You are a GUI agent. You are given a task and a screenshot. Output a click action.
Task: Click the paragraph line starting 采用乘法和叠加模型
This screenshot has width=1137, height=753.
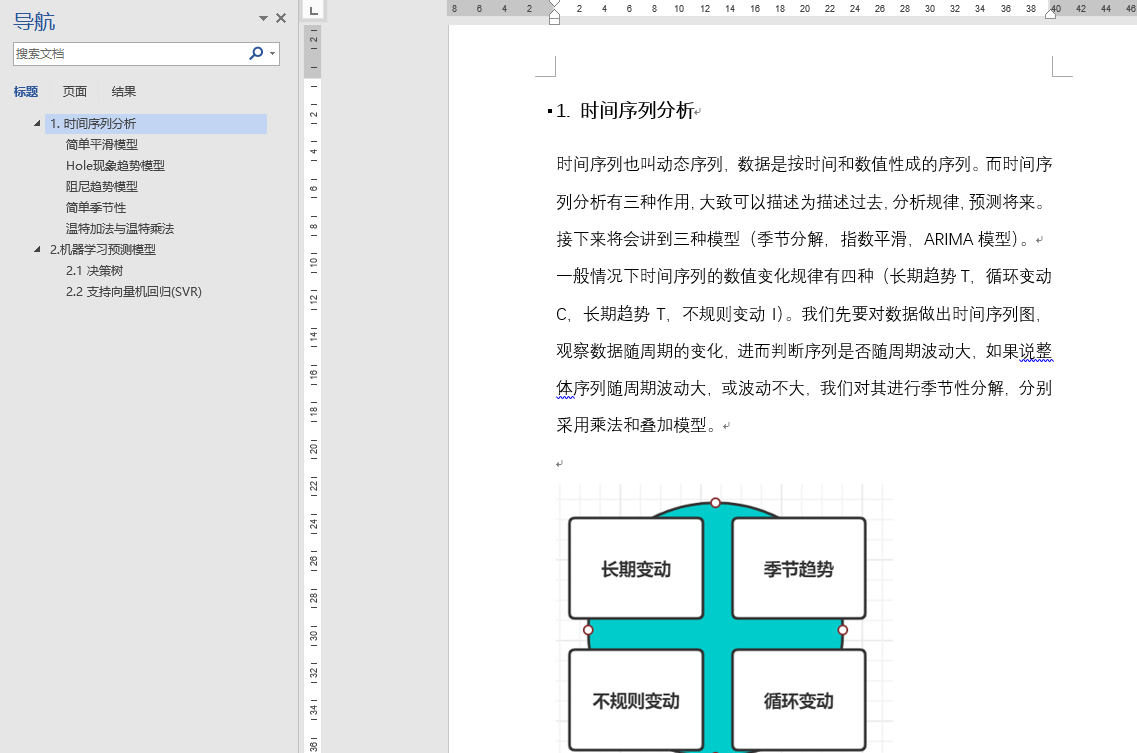point(638,425)
